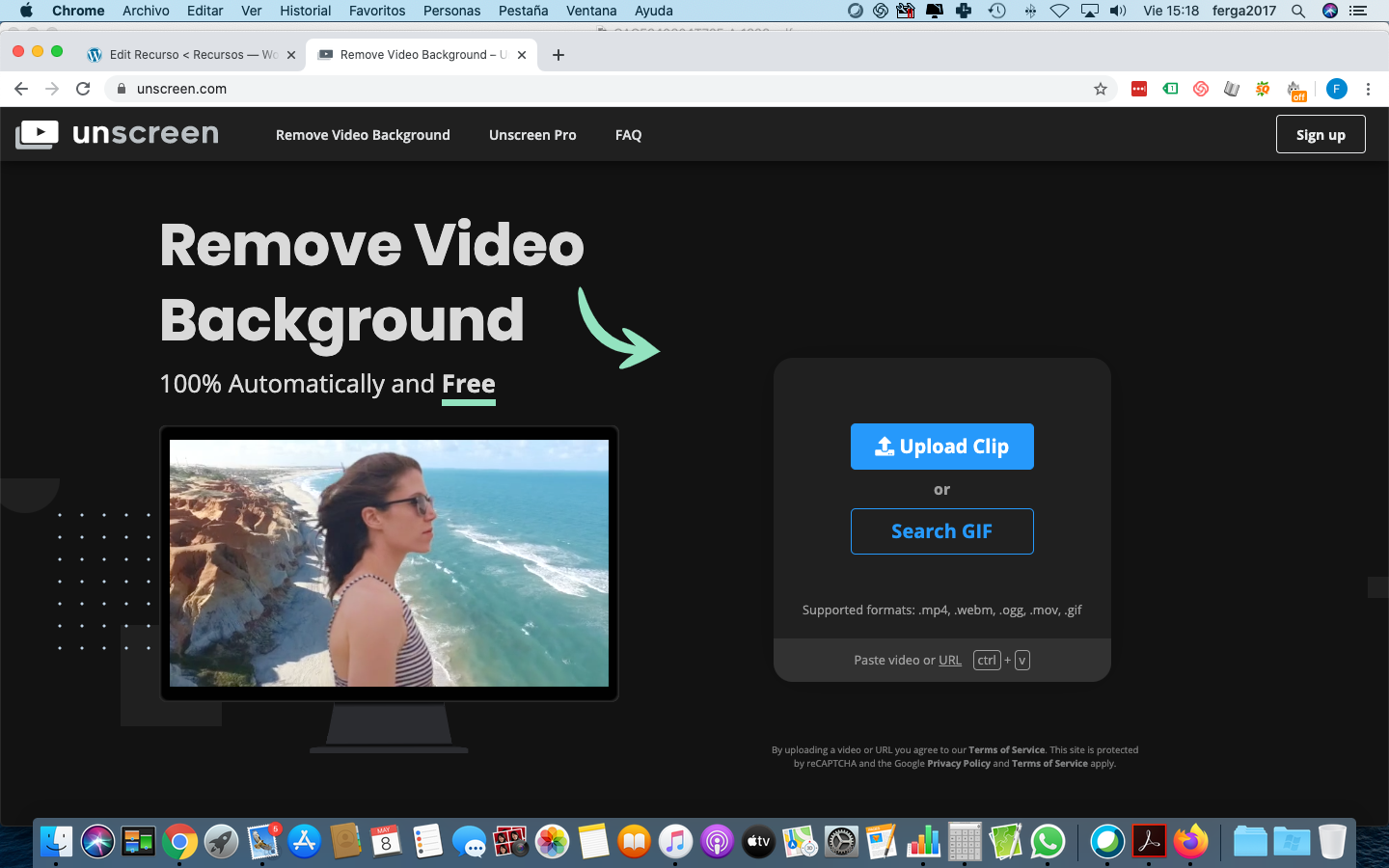Launch WhatsApp from the Dock
The width and height of the screenshot is (1389, 868).
1048,842
